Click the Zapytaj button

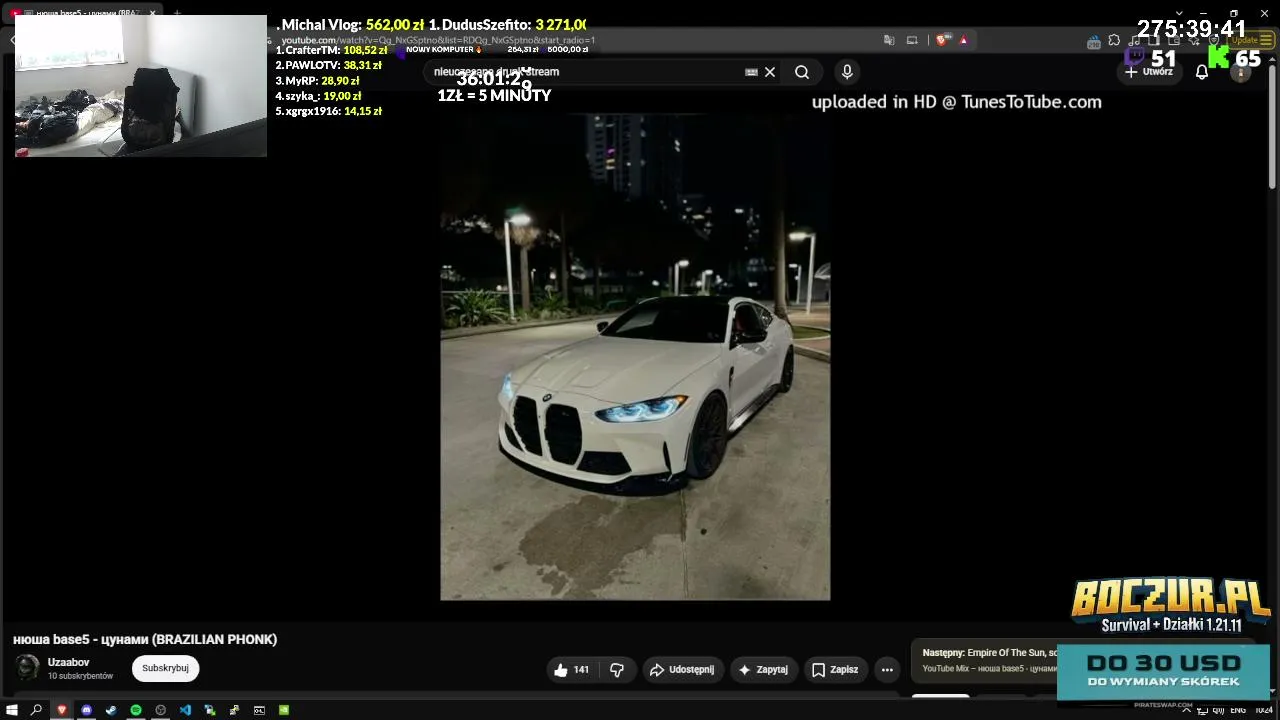pyautogui.click(x=764, y=670)
